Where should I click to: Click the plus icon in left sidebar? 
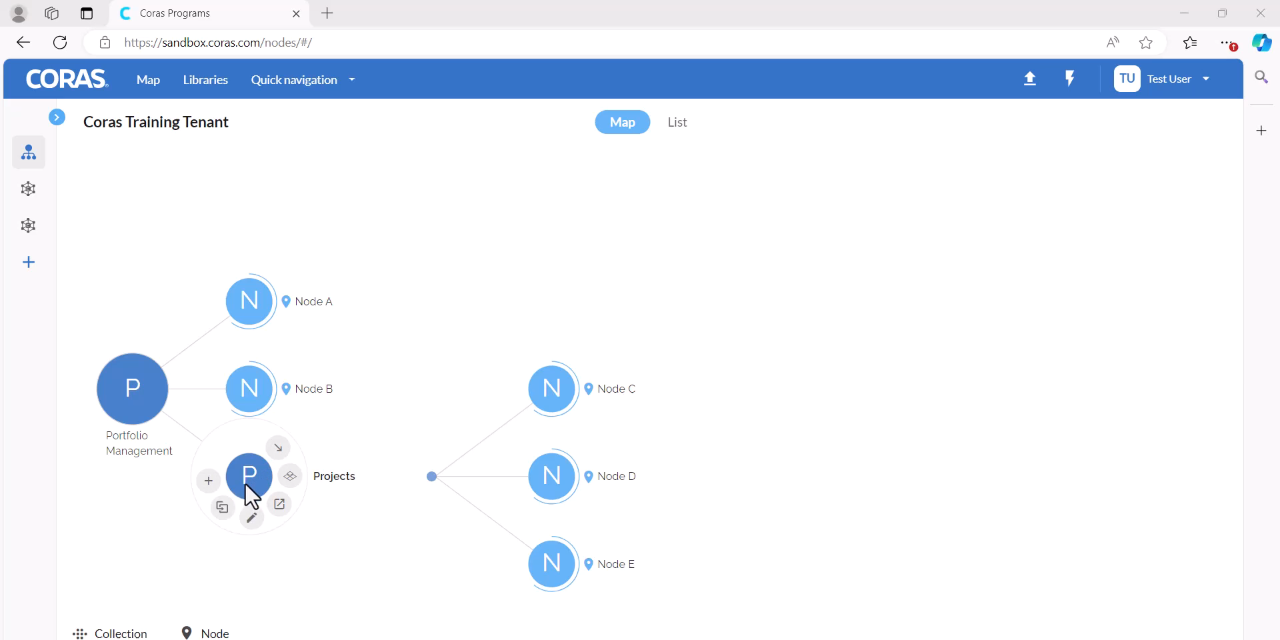29,262
